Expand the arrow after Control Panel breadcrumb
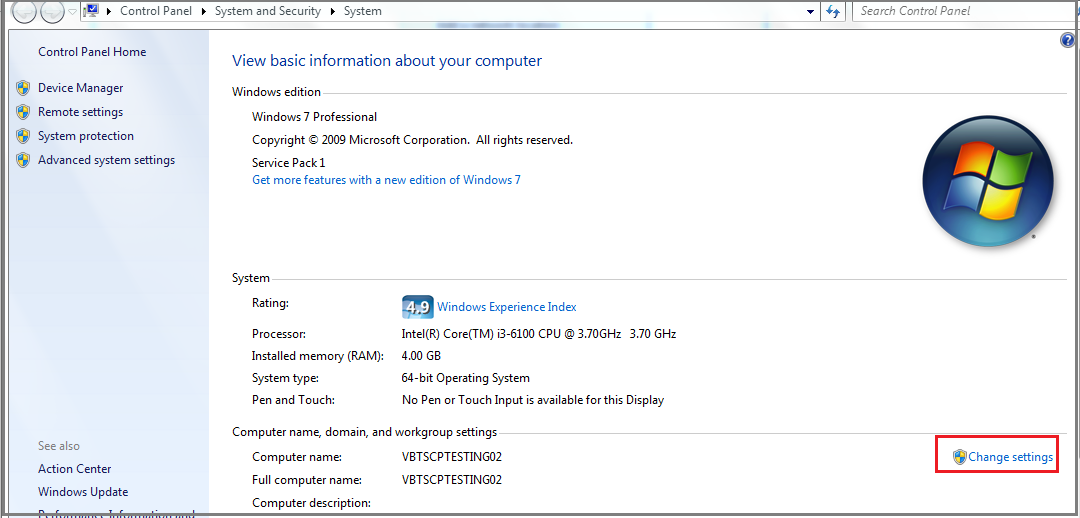This screenshot has width=1080, height=518. click(x=202, y=12)
